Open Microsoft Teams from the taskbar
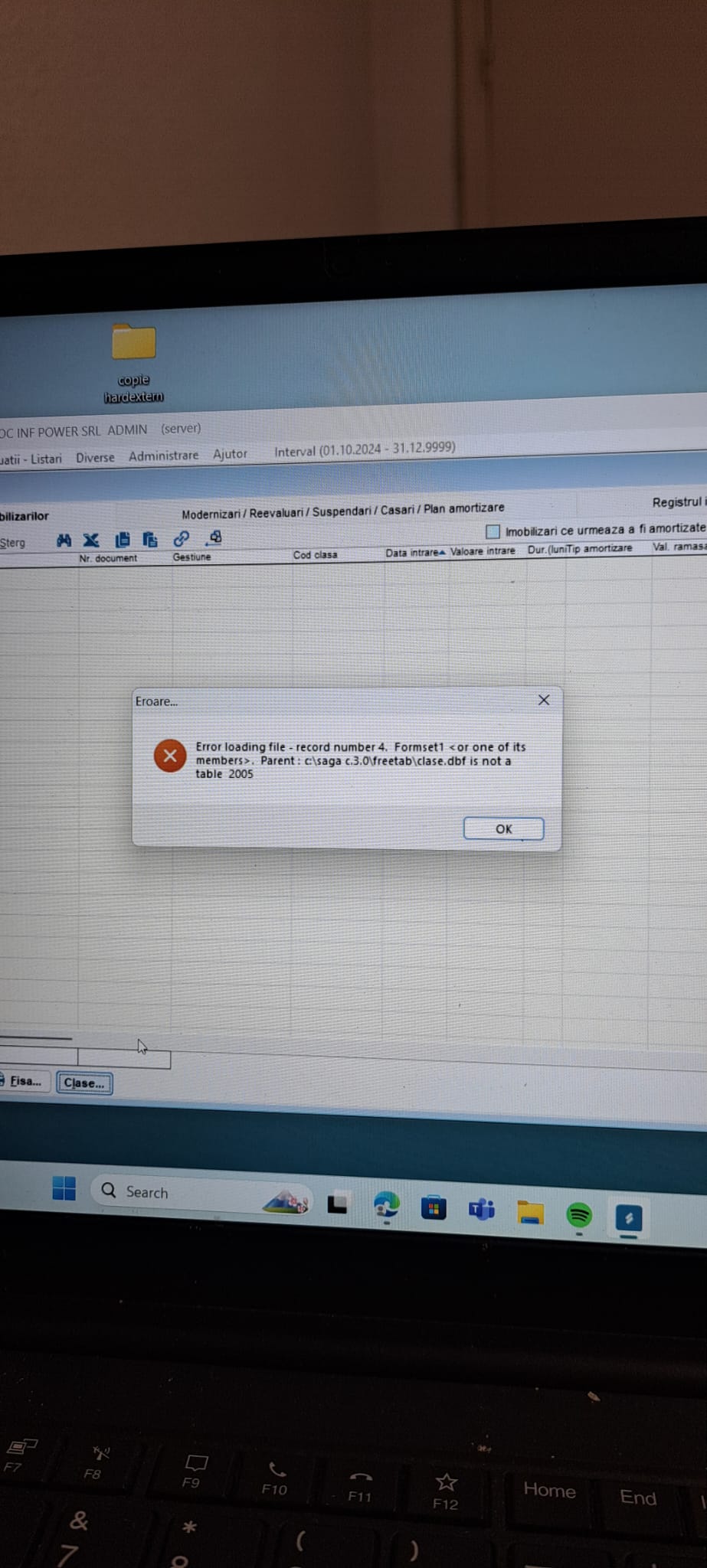 click(482, 1210)
